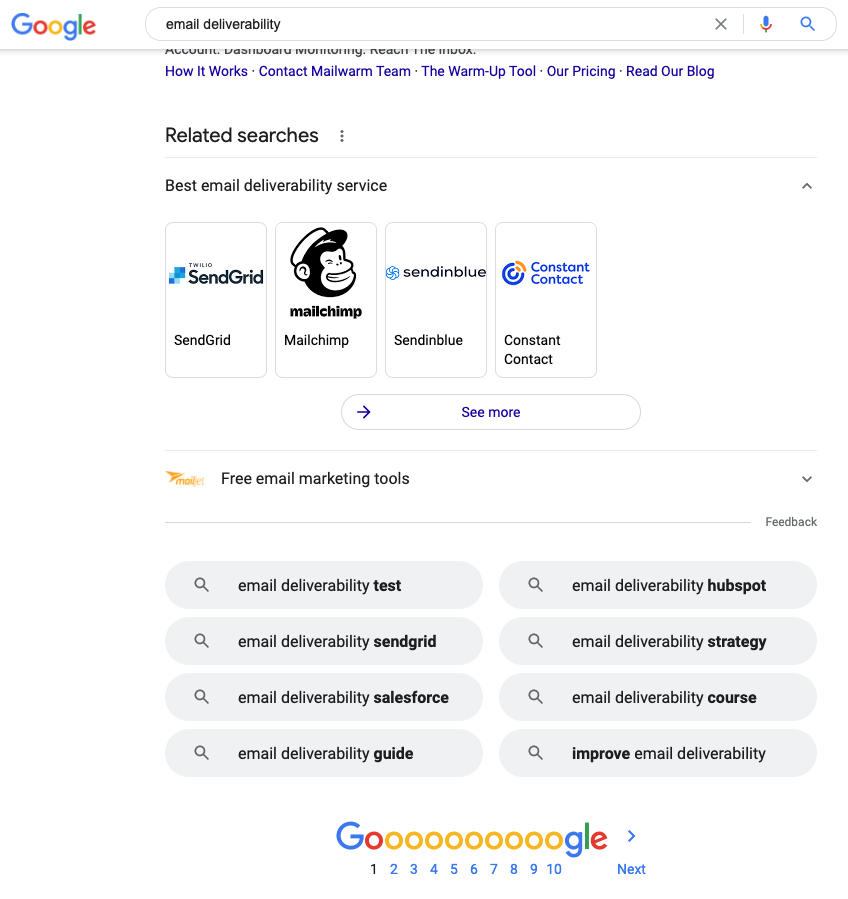Click the Google logo

pos(53,26)
